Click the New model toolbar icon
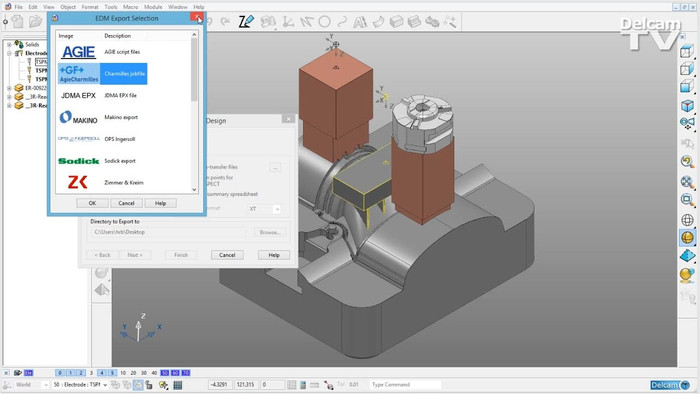The height and width of the screenshot is (394, 700). 18,21
